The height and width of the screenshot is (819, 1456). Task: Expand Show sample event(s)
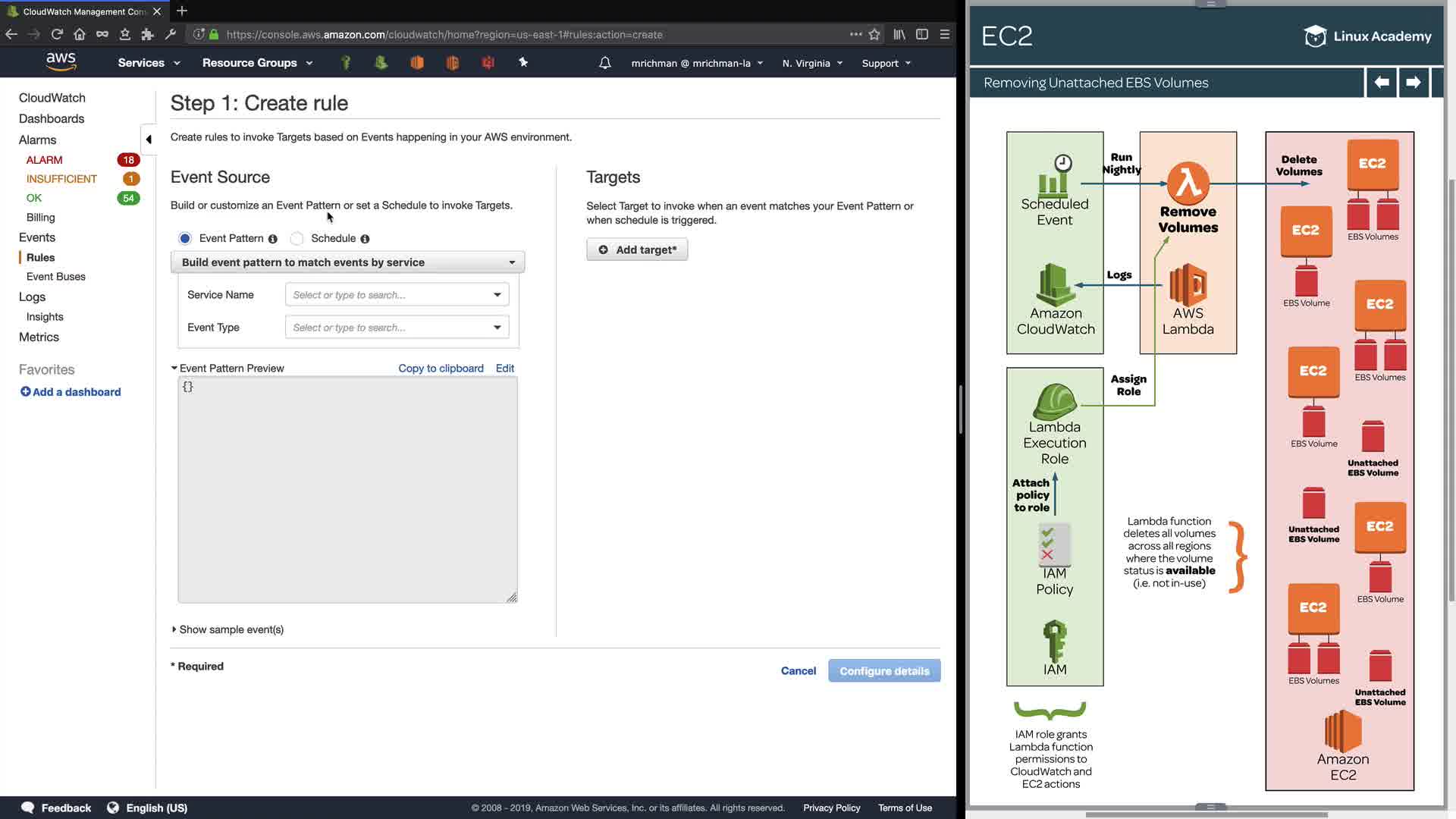(x=227, y=629)
